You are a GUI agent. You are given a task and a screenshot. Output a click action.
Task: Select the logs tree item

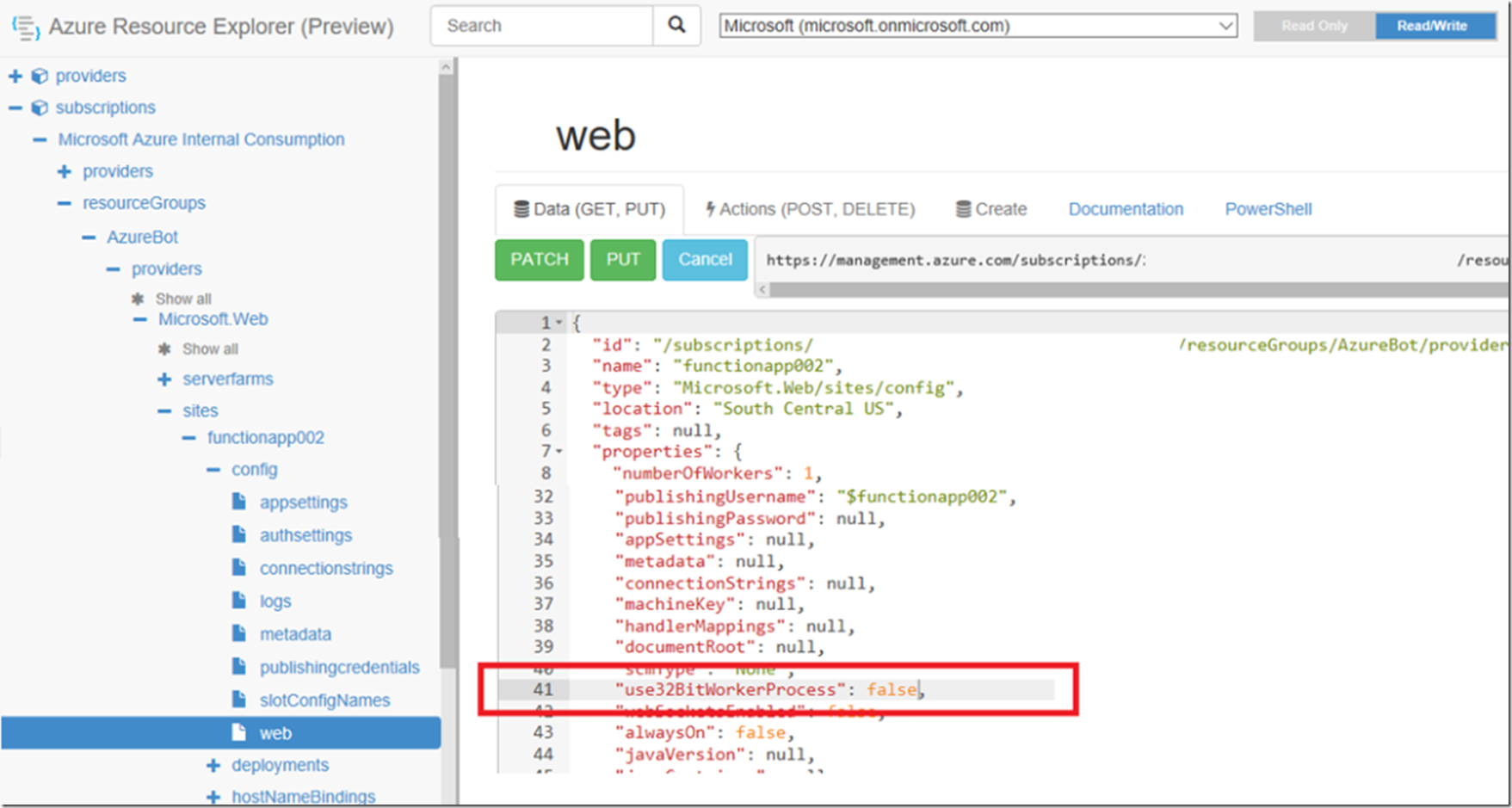[275, 601]
